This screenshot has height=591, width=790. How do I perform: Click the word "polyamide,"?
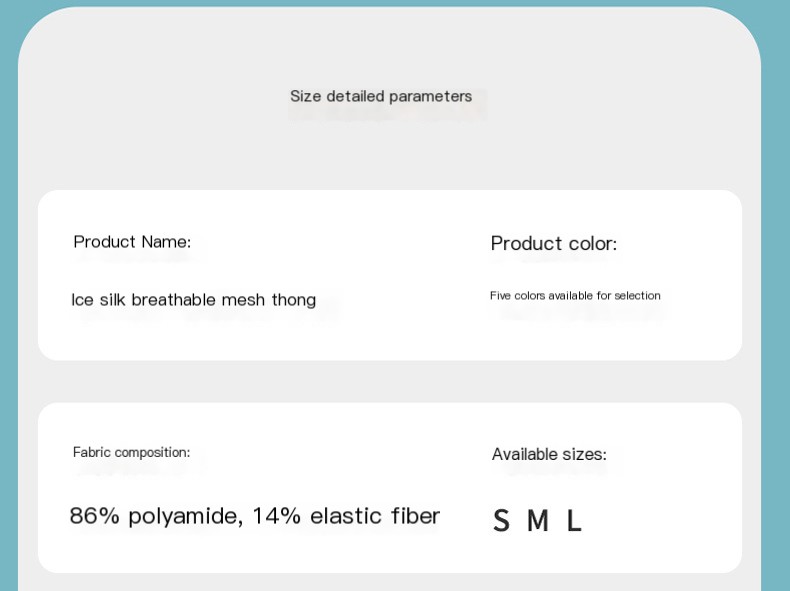[185, 517]
